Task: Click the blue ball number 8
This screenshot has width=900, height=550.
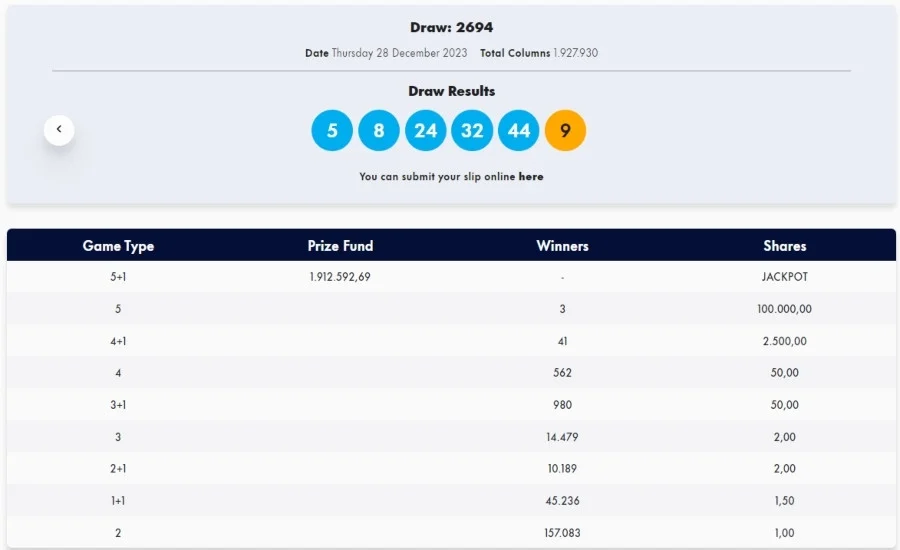Action: [379, 130]
